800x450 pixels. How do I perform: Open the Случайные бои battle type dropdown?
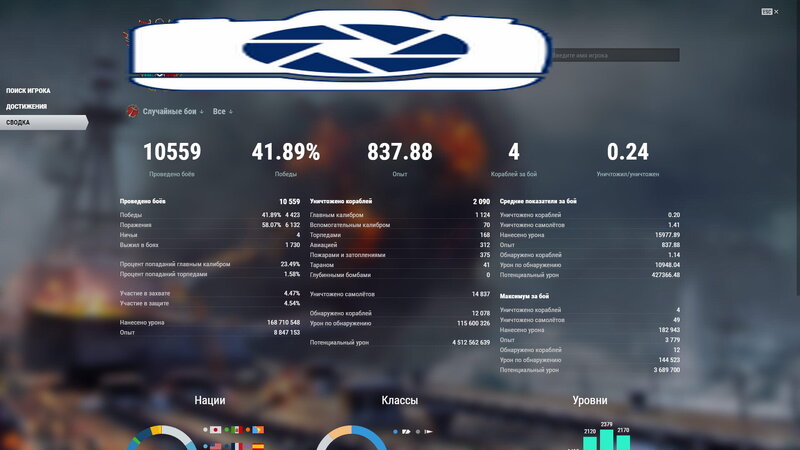(173, 111)
